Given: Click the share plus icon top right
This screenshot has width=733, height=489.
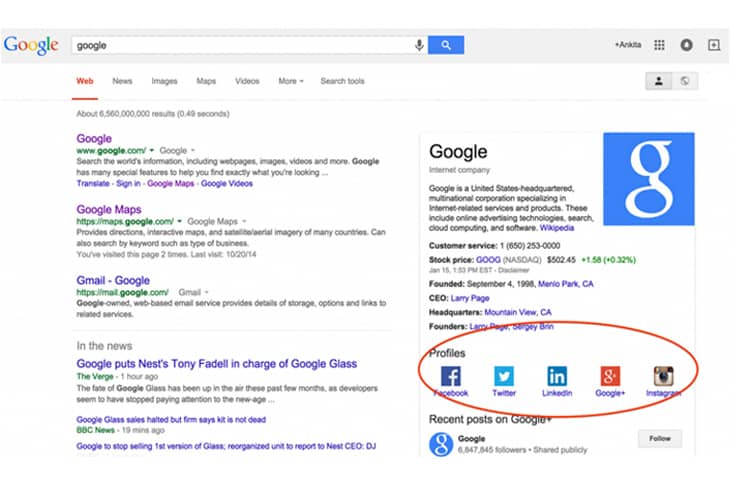Looking at the screenshot, I should click(714, 45).
